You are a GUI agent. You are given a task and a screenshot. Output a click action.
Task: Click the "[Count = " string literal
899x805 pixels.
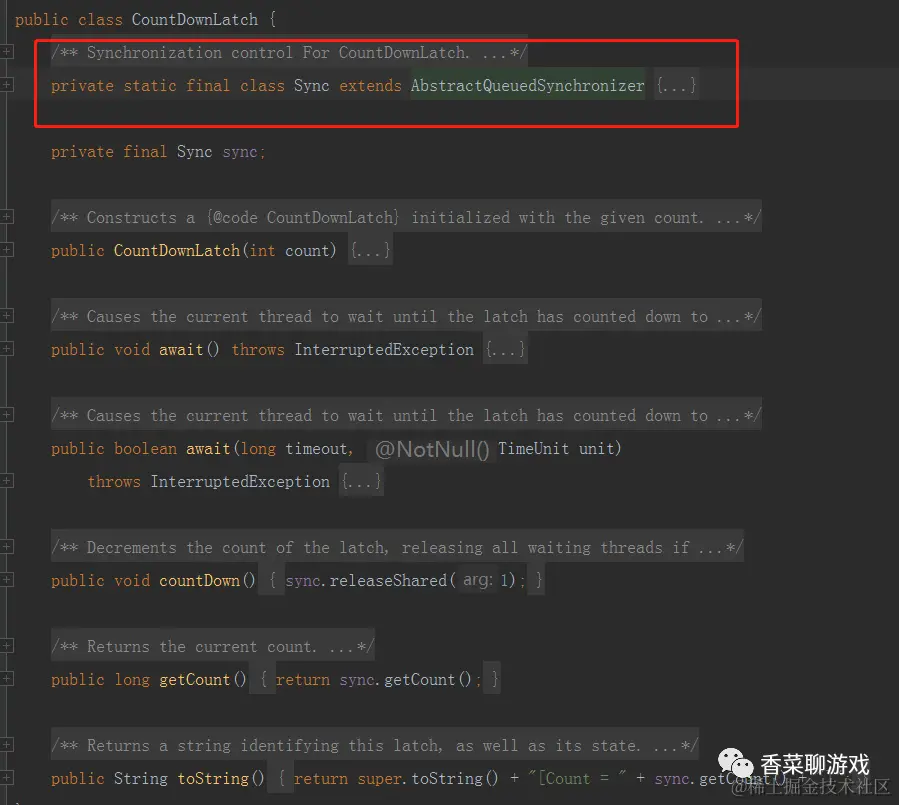click(x=577, y=778)
